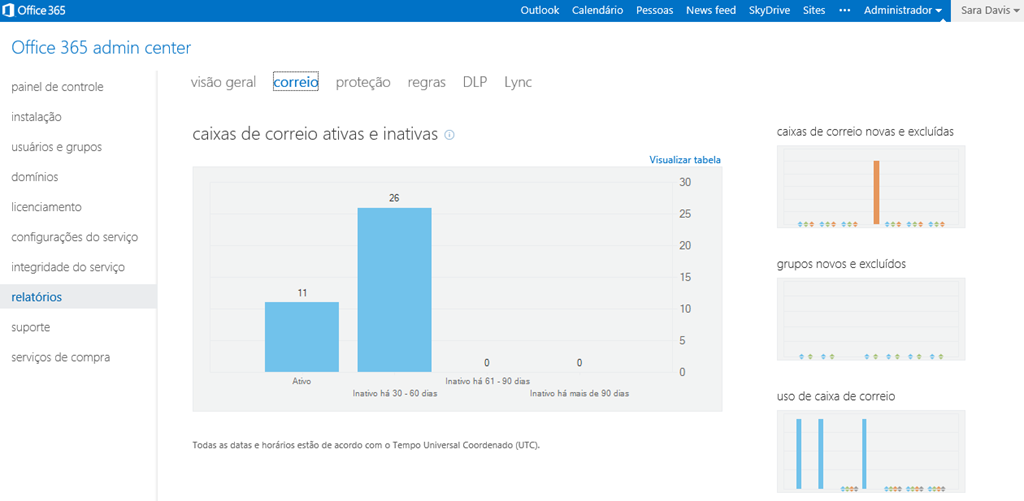Viewport: 1024px width, 501px height.
Task: Expand the Administrador dropdown menu
Action: point(902,10)
